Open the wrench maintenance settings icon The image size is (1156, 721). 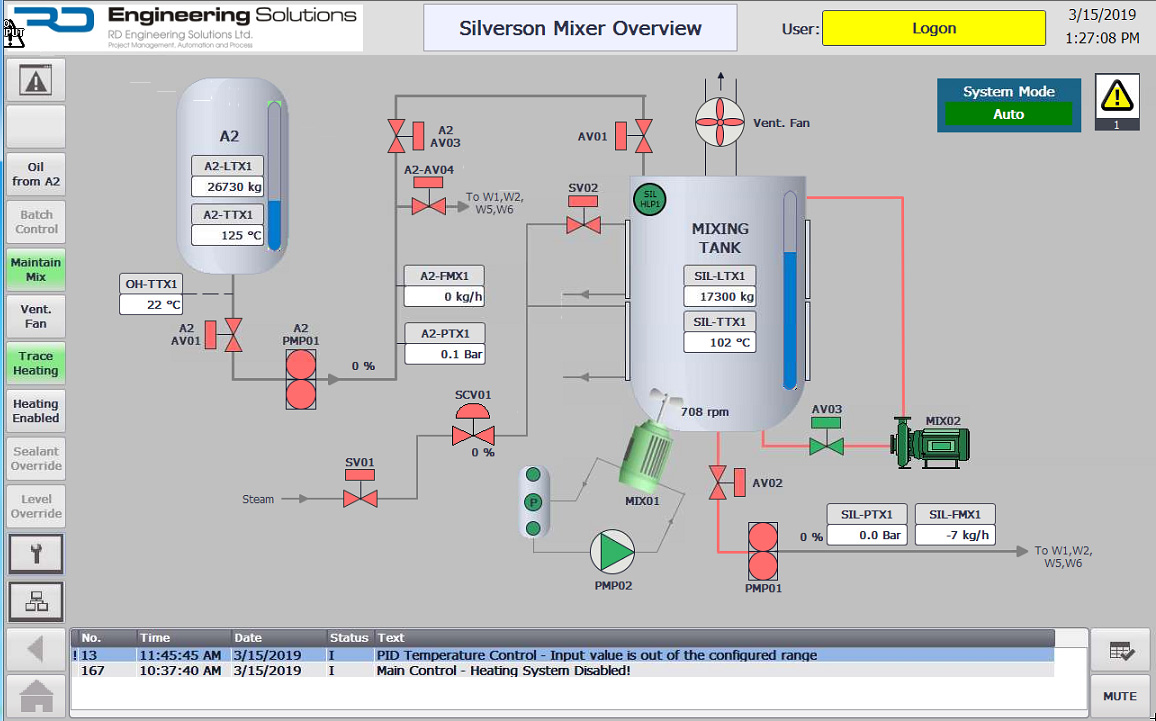[36, 553]
